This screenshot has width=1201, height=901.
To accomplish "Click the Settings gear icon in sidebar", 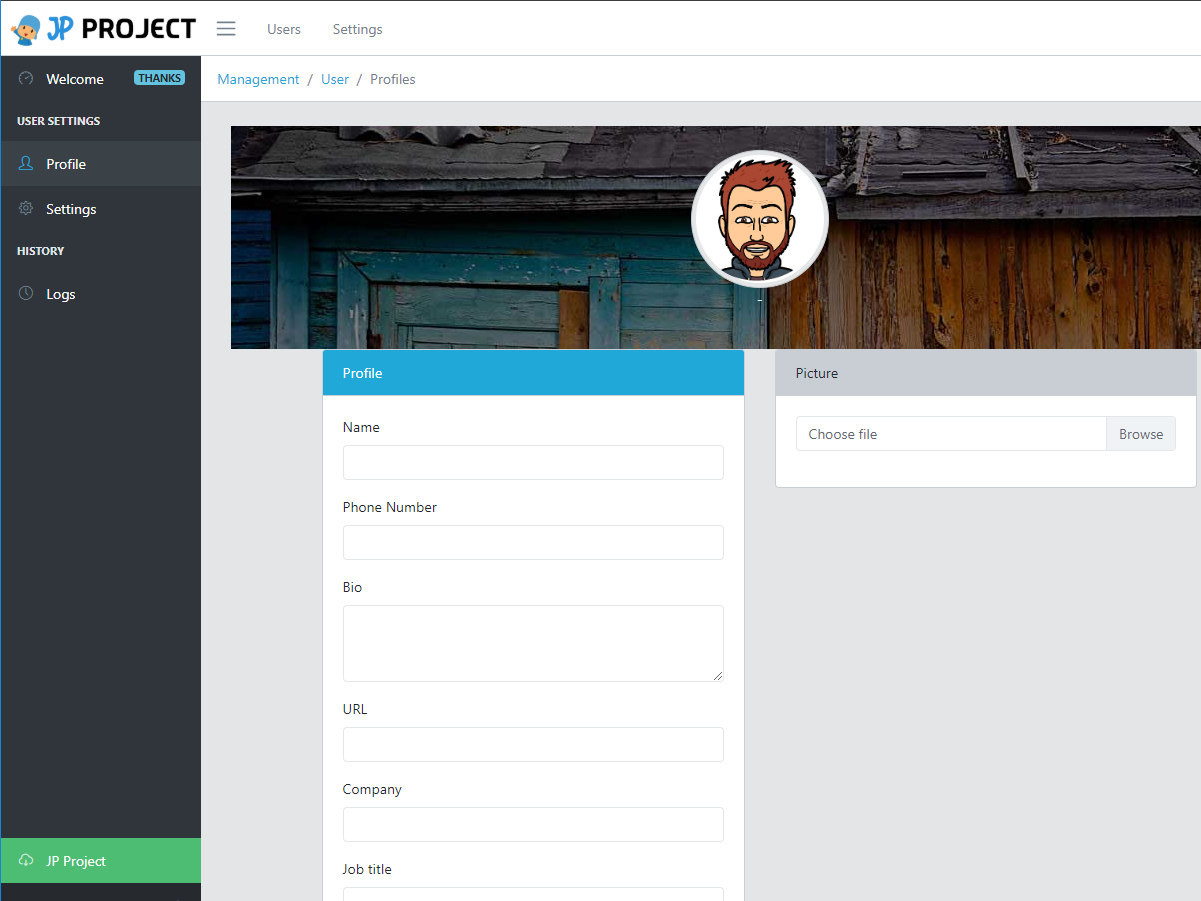I will pos(26,208).
